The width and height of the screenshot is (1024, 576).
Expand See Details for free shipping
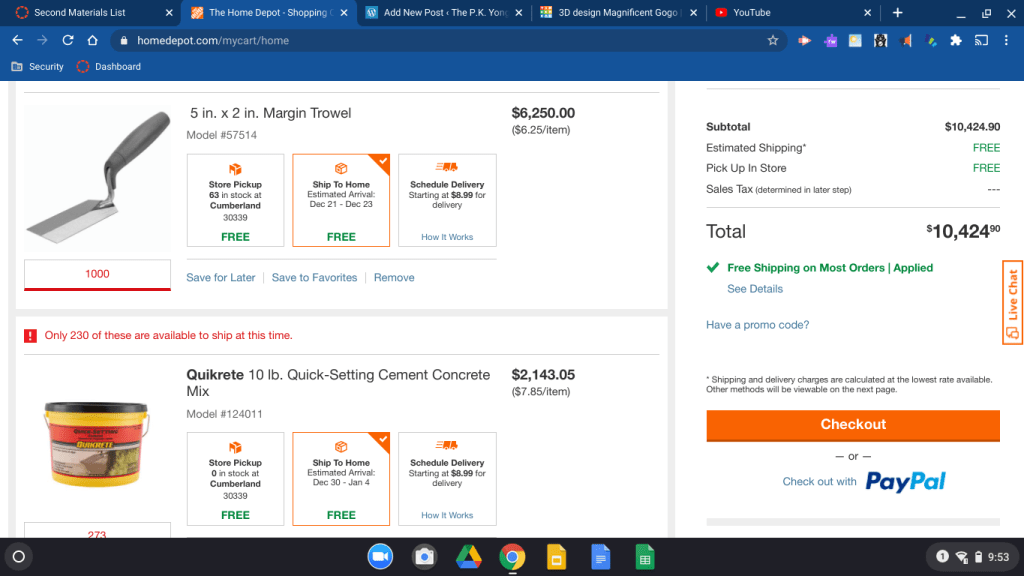755,289
